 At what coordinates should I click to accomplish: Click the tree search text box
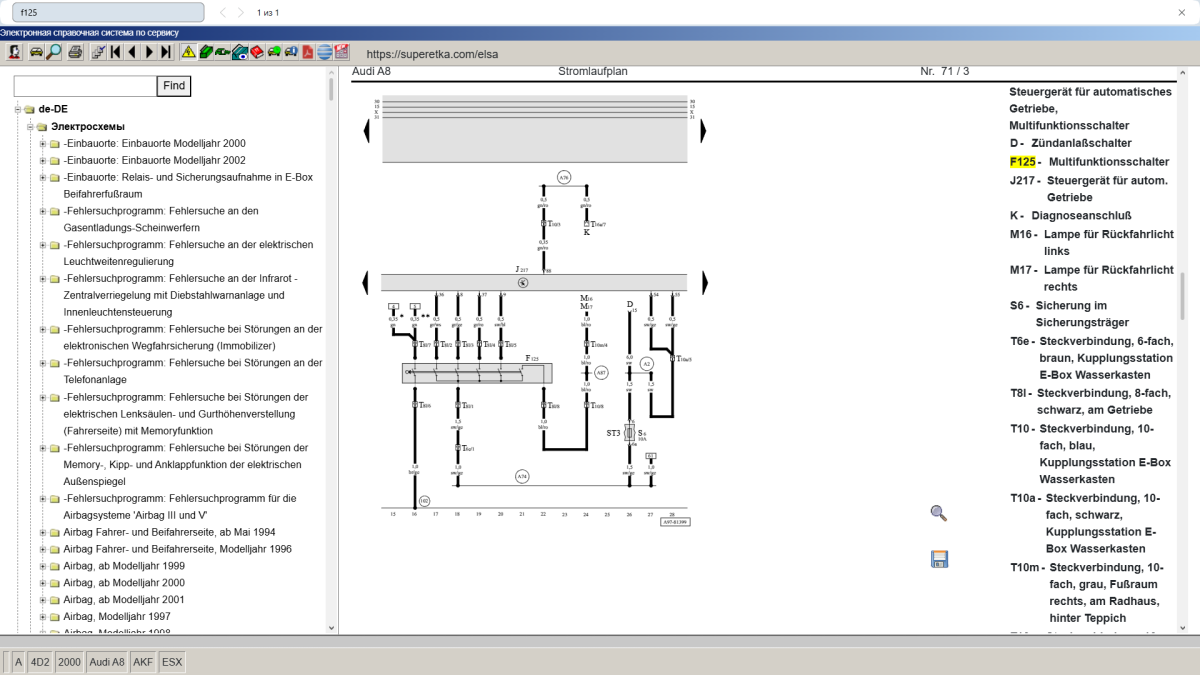click(x=85, y=86)
